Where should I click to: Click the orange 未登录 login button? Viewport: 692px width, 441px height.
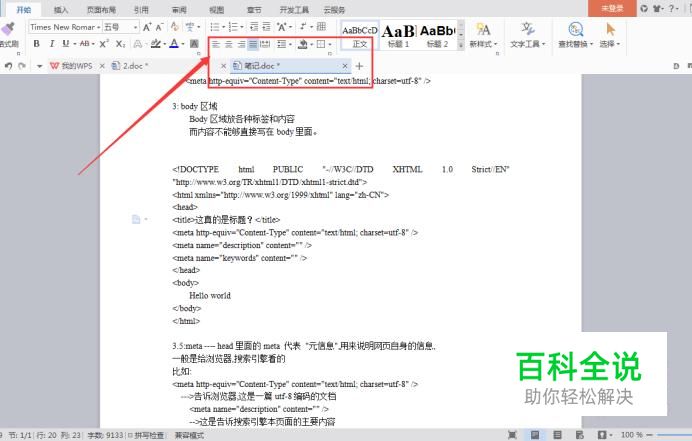[x=612, y=8]
